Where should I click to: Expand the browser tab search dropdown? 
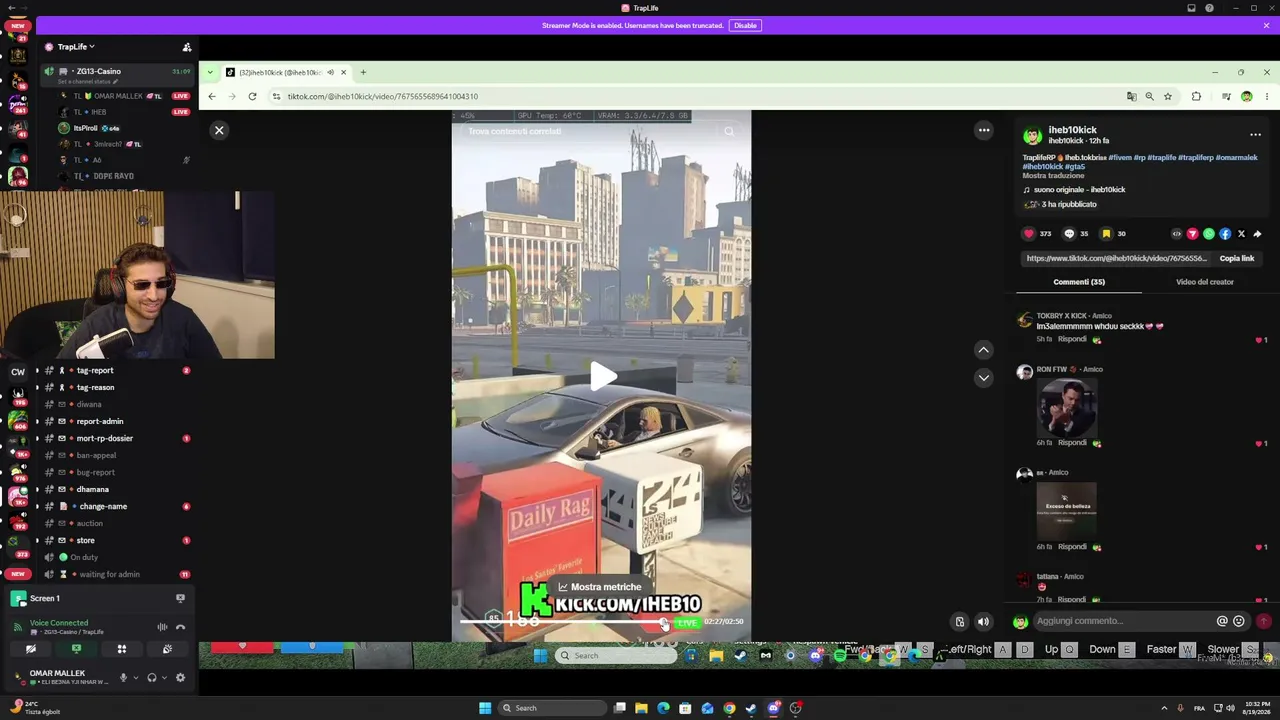pos(210,72)
